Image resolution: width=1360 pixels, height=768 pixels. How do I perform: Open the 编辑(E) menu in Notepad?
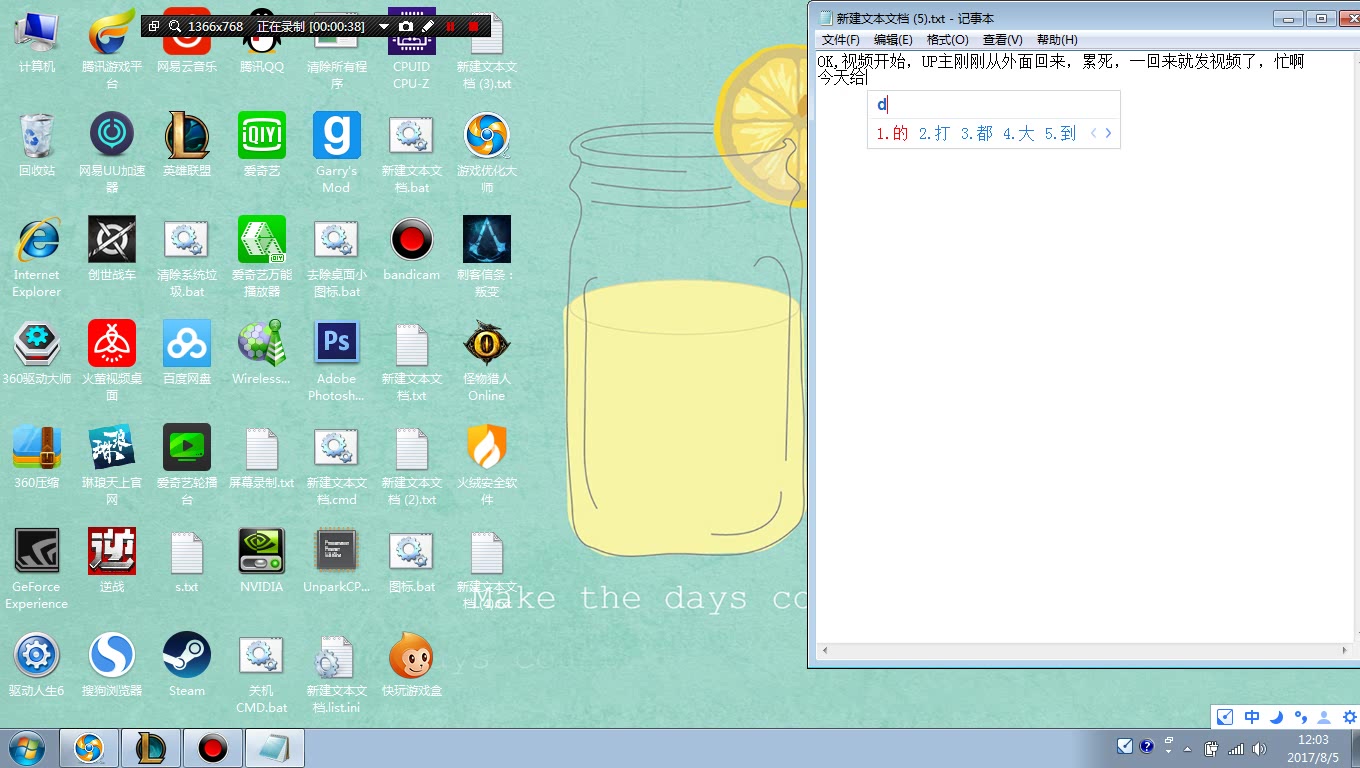click(x=893, y=40)
